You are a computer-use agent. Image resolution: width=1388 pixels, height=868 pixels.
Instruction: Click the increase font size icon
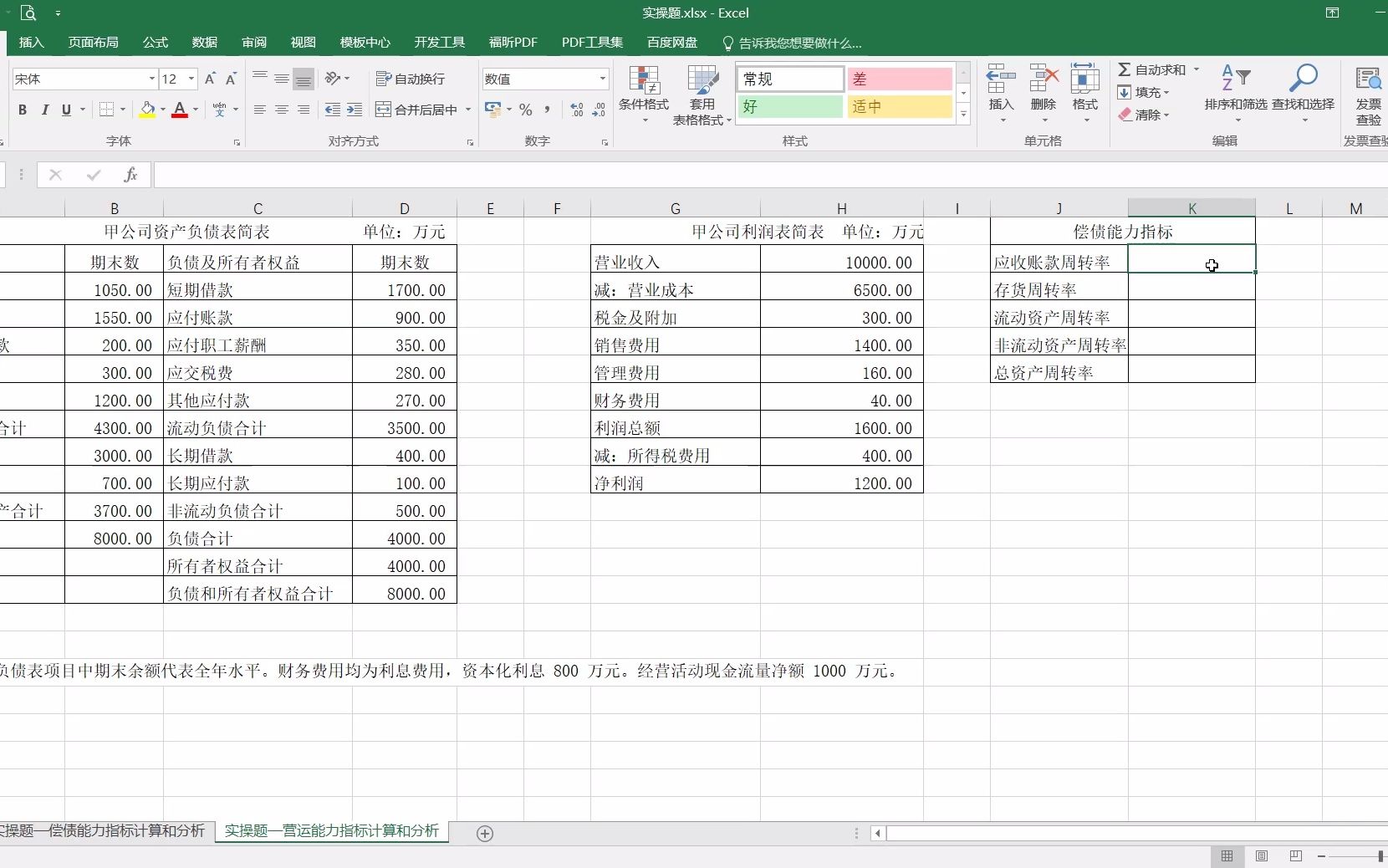210,79
